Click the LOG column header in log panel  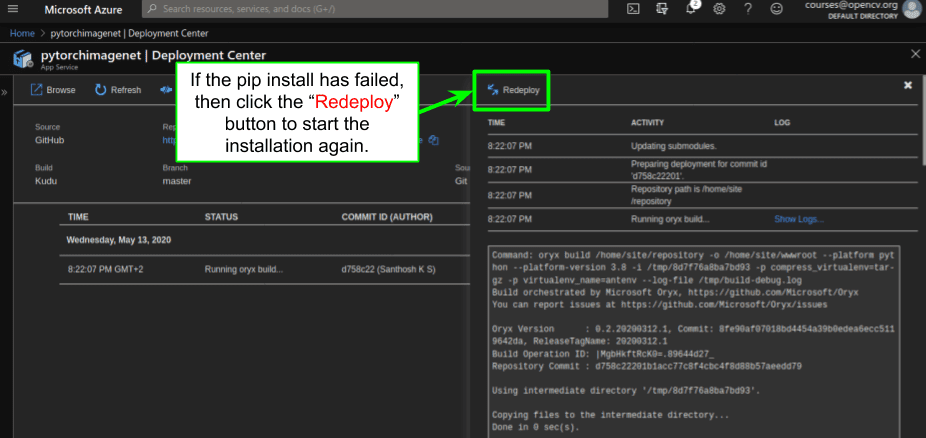pos(782,123)
